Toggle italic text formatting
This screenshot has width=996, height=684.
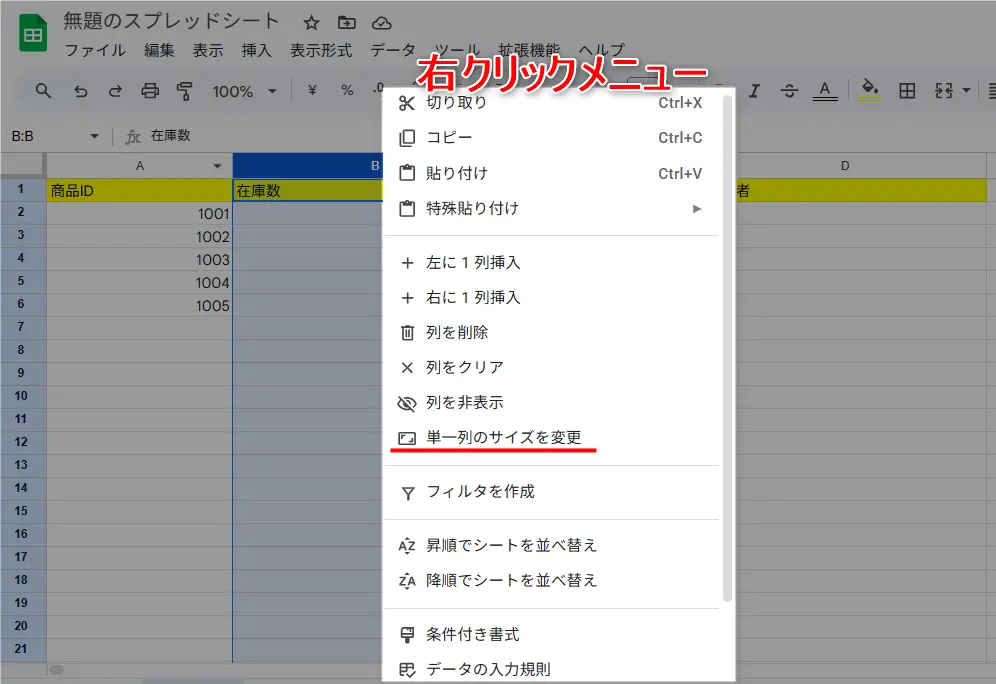(755, 91)
